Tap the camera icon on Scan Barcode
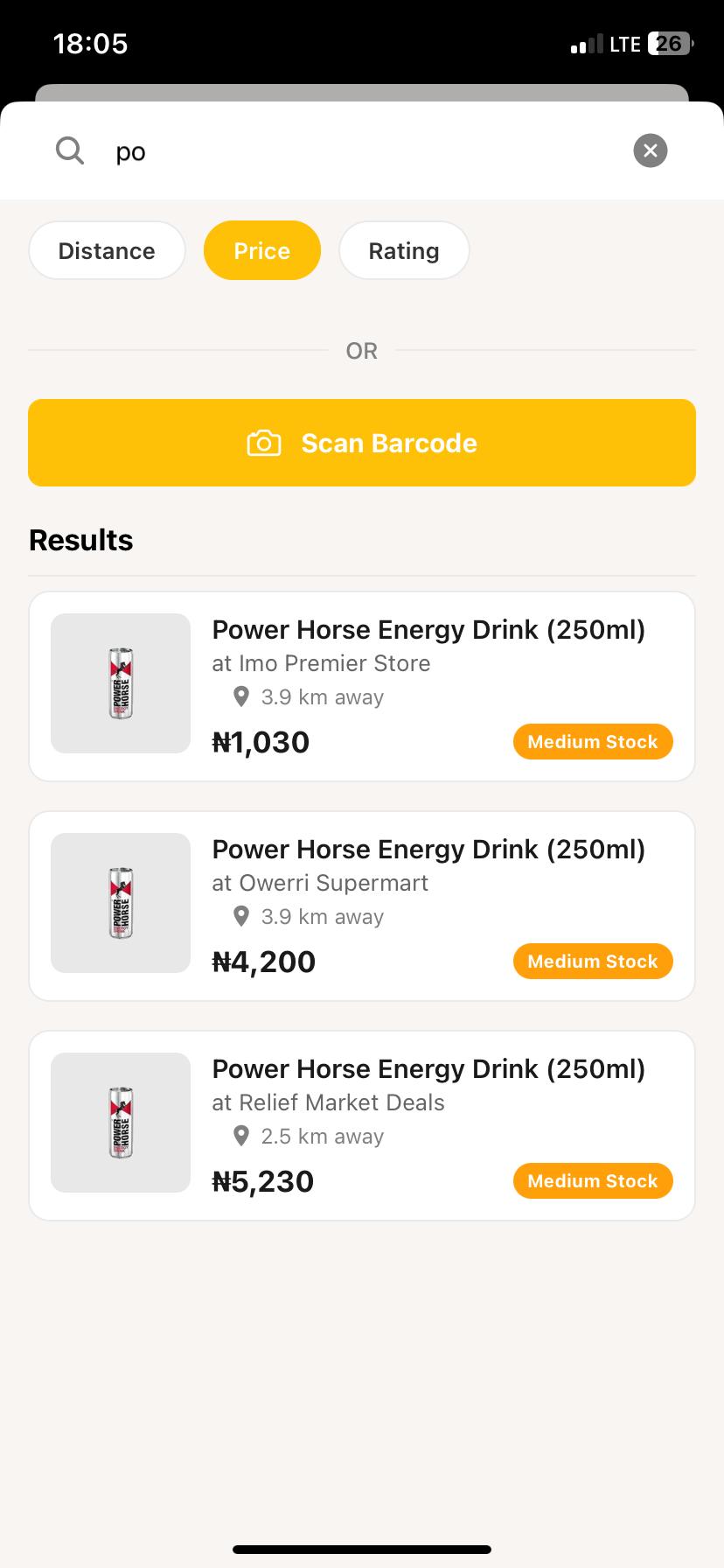 click(264, 444)
